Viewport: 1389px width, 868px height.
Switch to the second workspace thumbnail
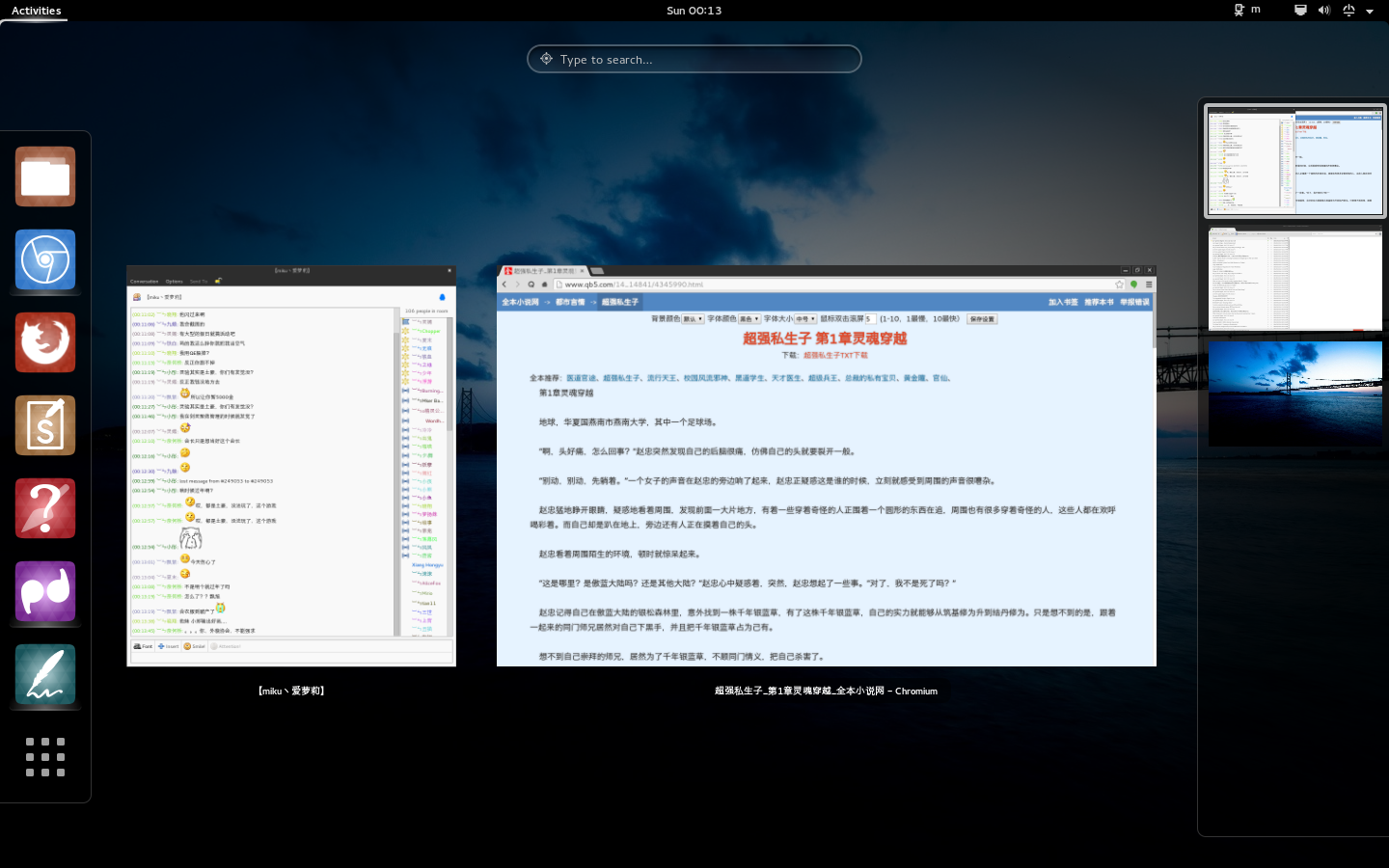(1295, 281)
